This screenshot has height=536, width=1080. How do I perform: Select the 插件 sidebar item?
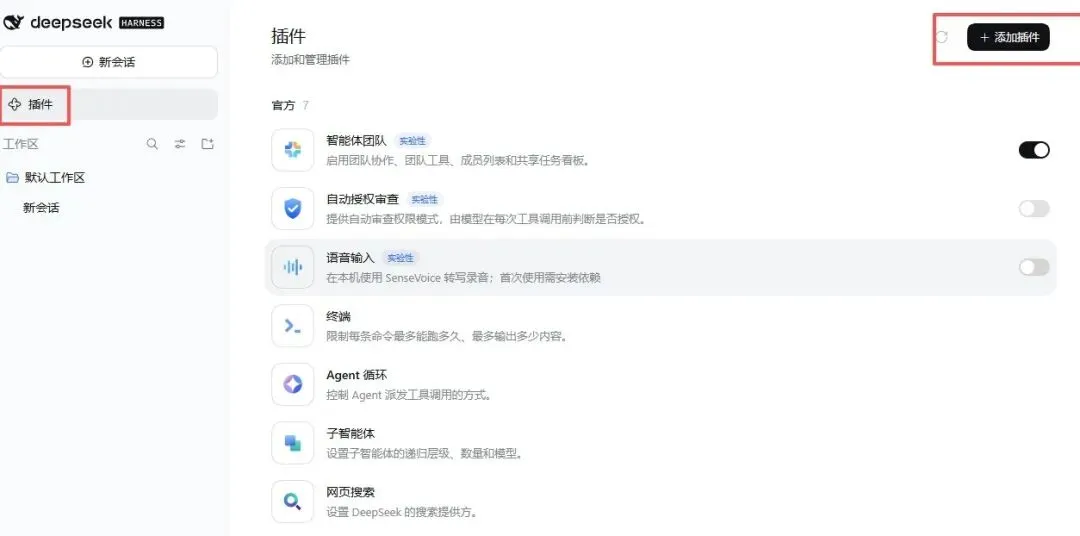[109, 105]
